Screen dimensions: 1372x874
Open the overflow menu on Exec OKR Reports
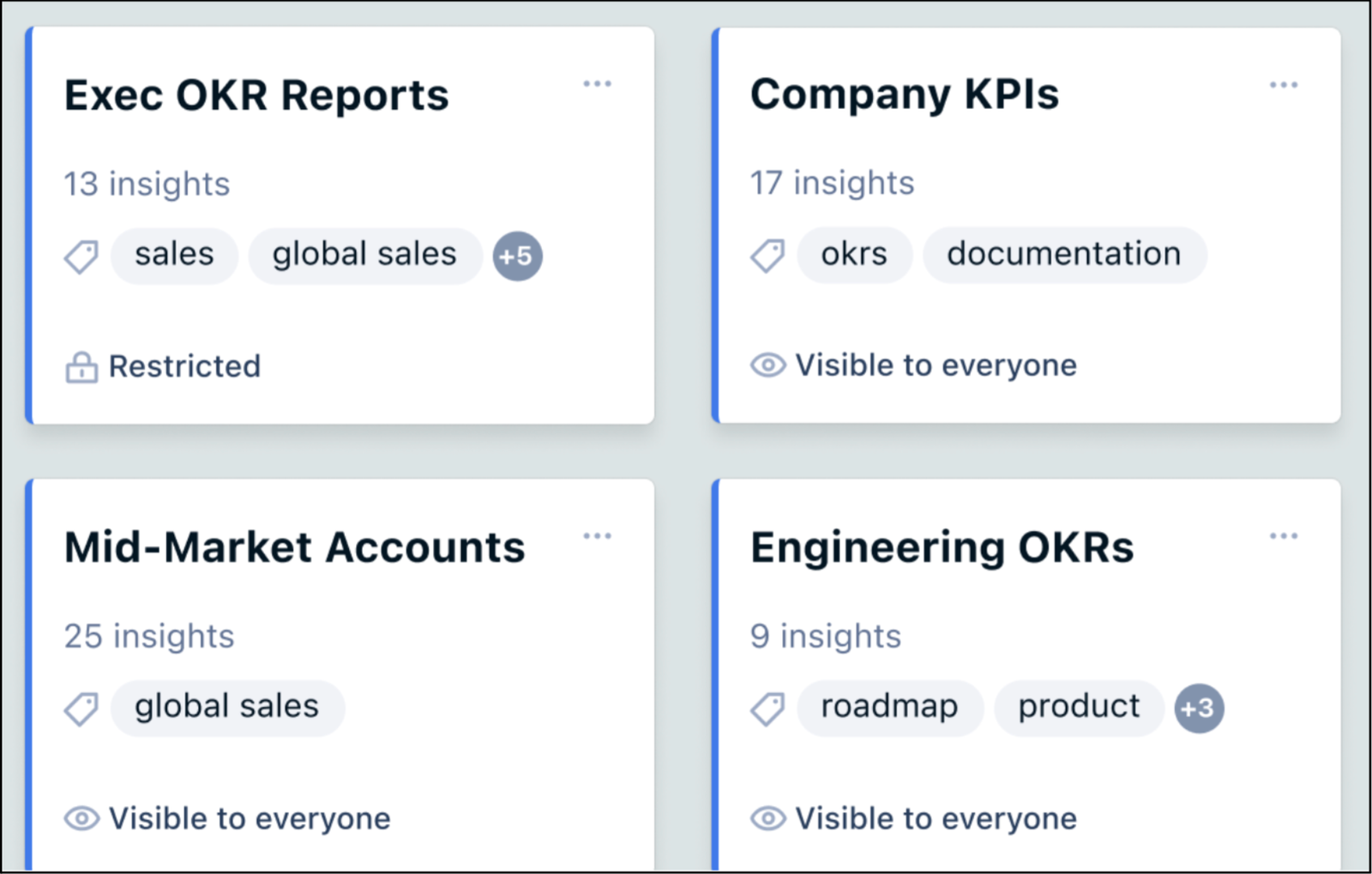(x=598, y=83)
